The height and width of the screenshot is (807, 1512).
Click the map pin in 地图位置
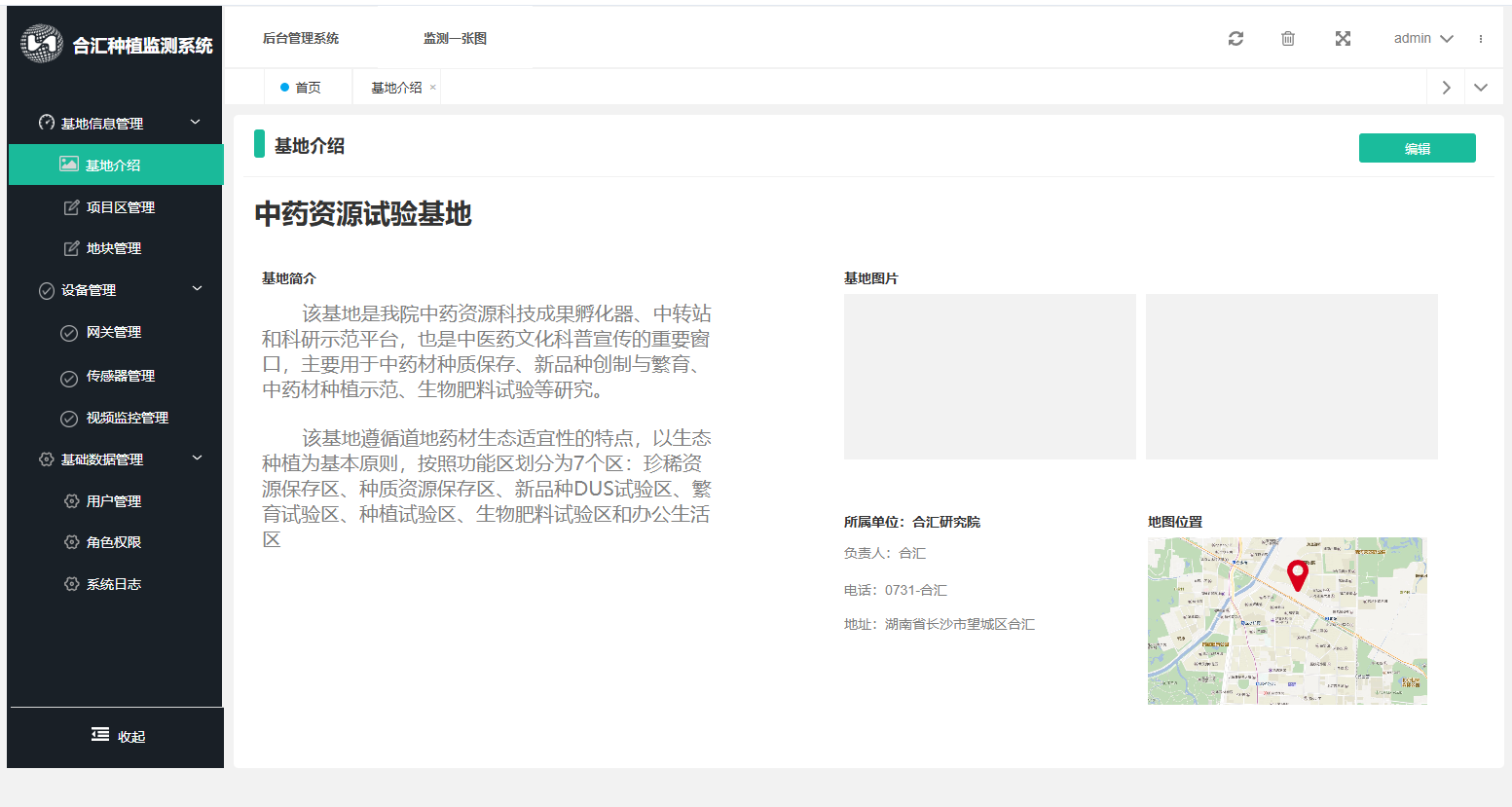click(x=1297, y=575)
